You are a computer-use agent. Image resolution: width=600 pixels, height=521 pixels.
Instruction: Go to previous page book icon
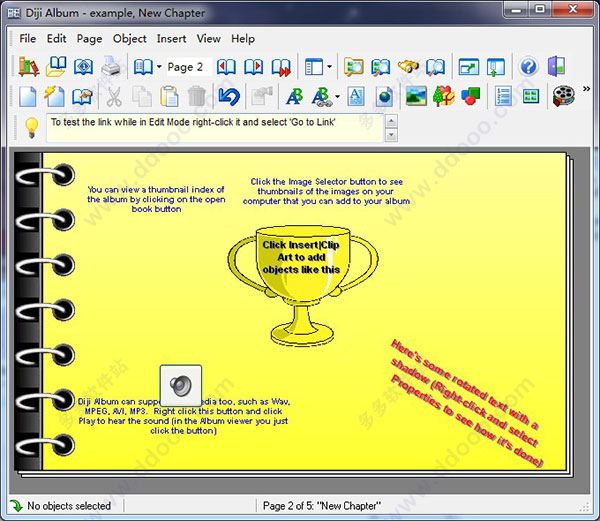226,67
